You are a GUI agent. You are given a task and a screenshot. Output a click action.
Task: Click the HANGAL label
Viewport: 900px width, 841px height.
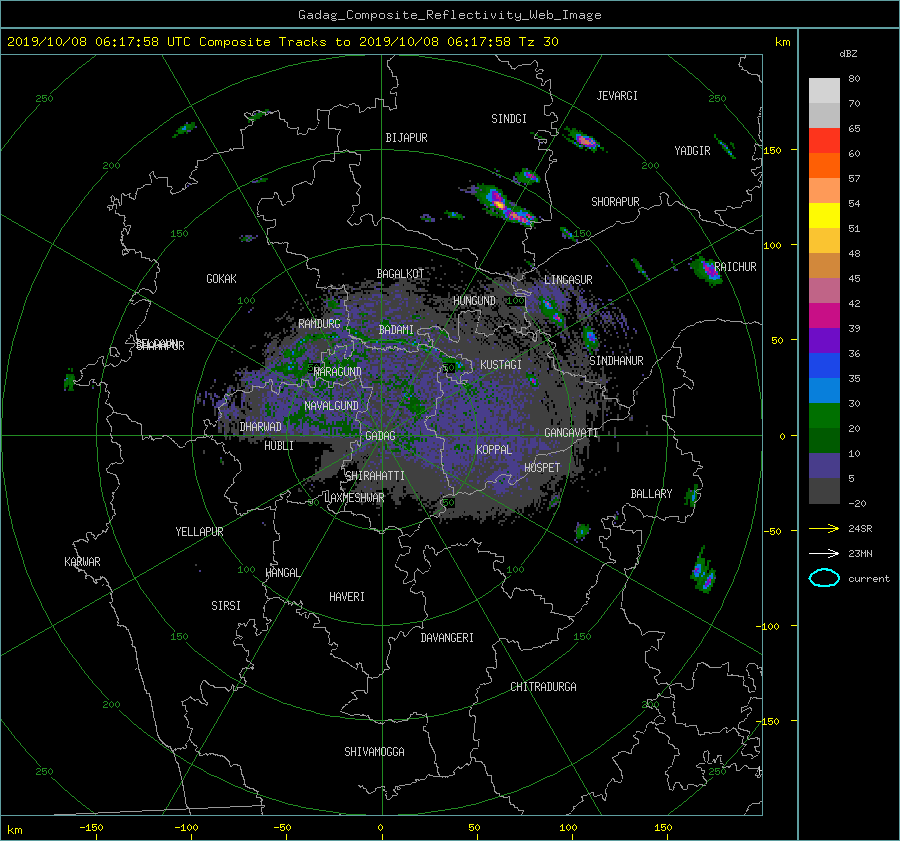click(x=282, y=573)
